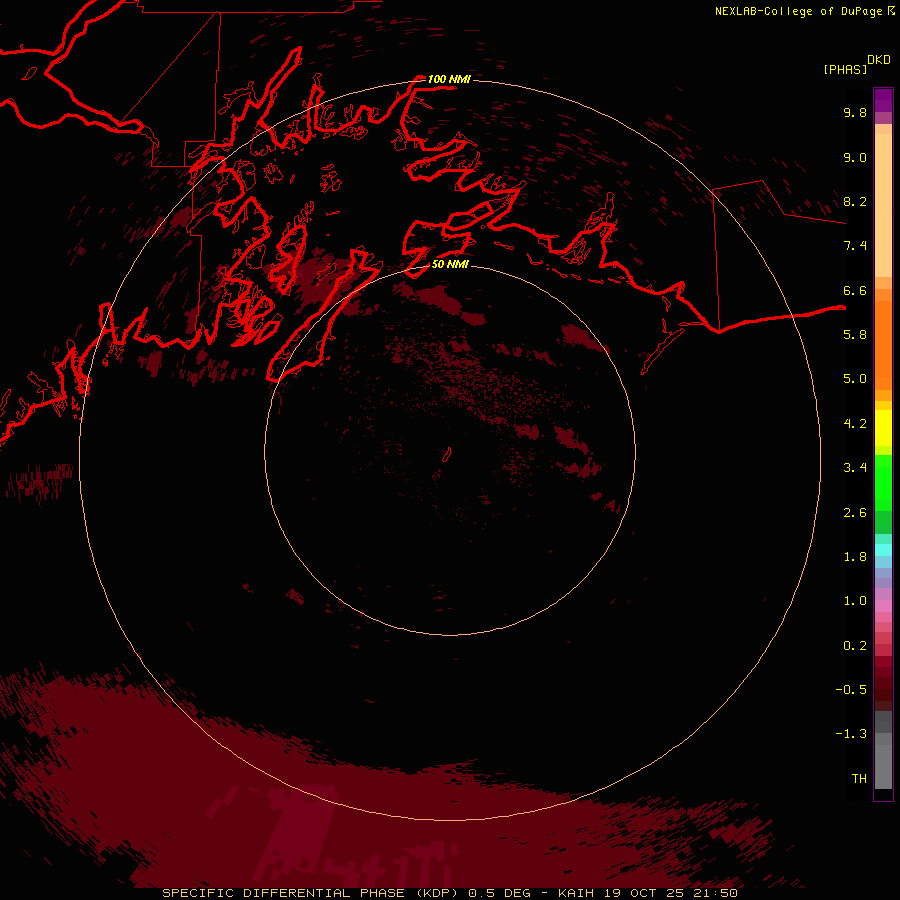Viewport: 900px width, 900px height.
Task: Click the KDP product title at bottom
Action: point(450,893)
